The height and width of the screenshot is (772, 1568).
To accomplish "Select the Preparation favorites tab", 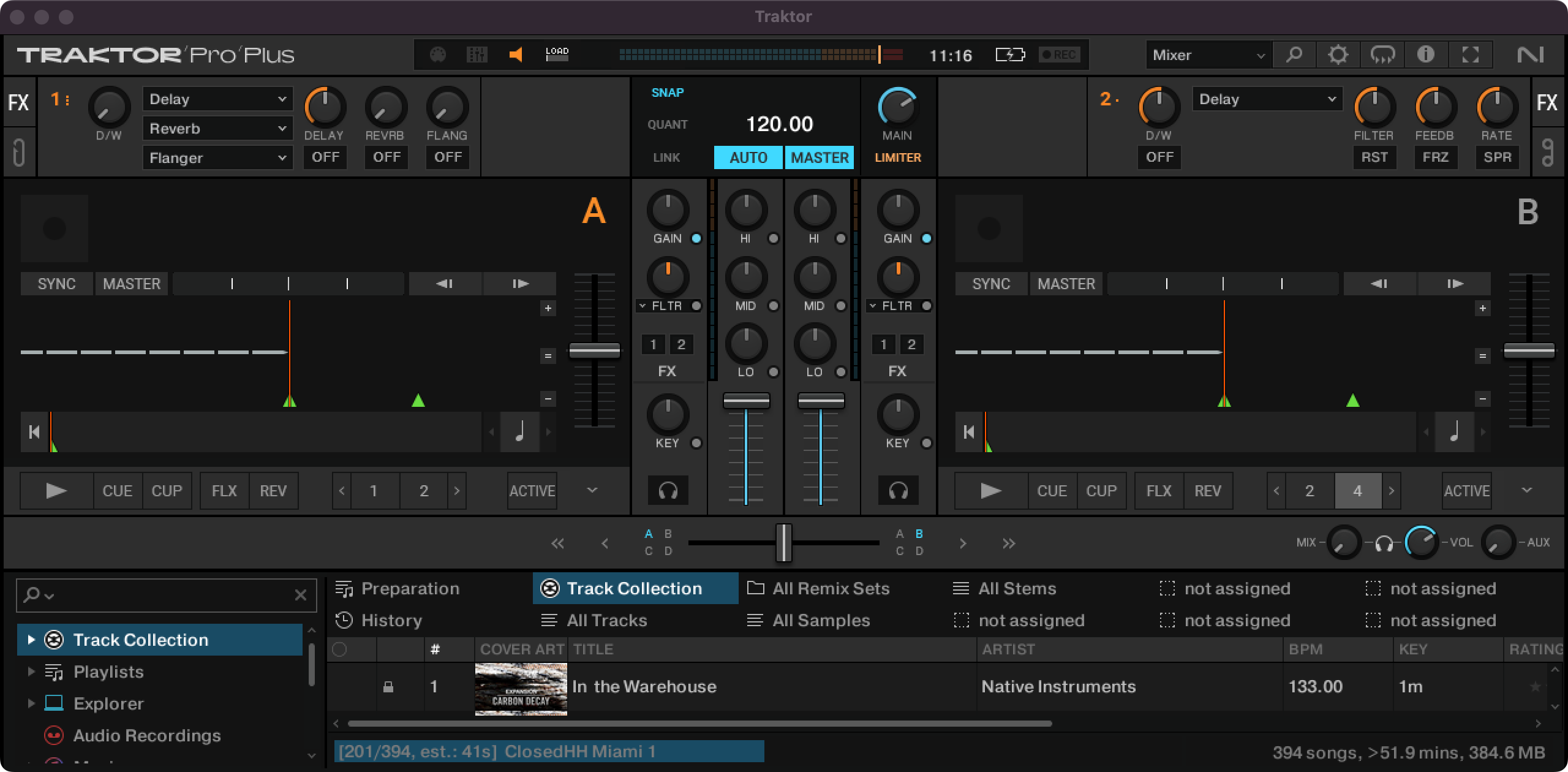I will pyautogui.click(x=410, y=588).
